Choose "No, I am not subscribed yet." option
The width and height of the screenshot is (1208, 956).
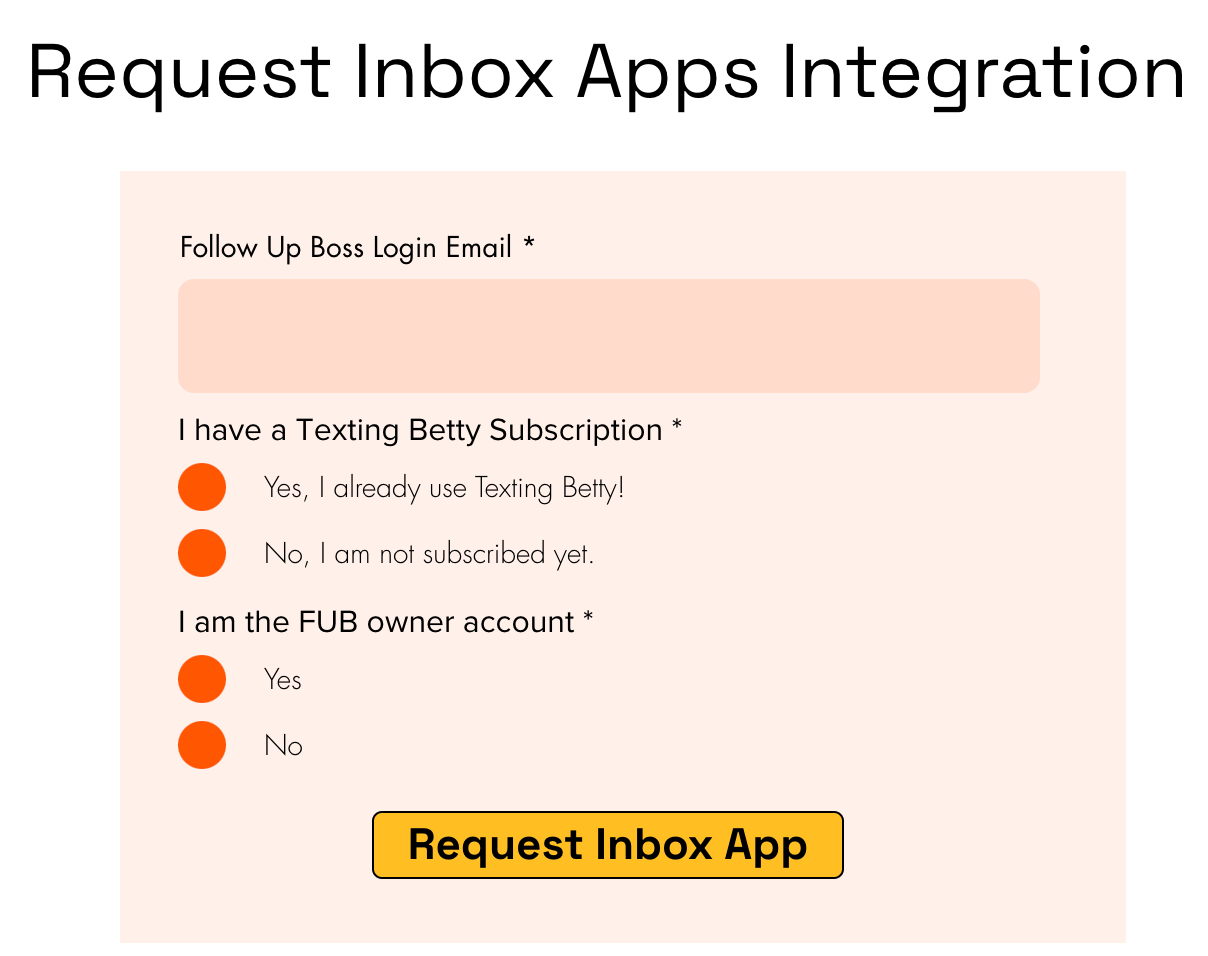202,552
